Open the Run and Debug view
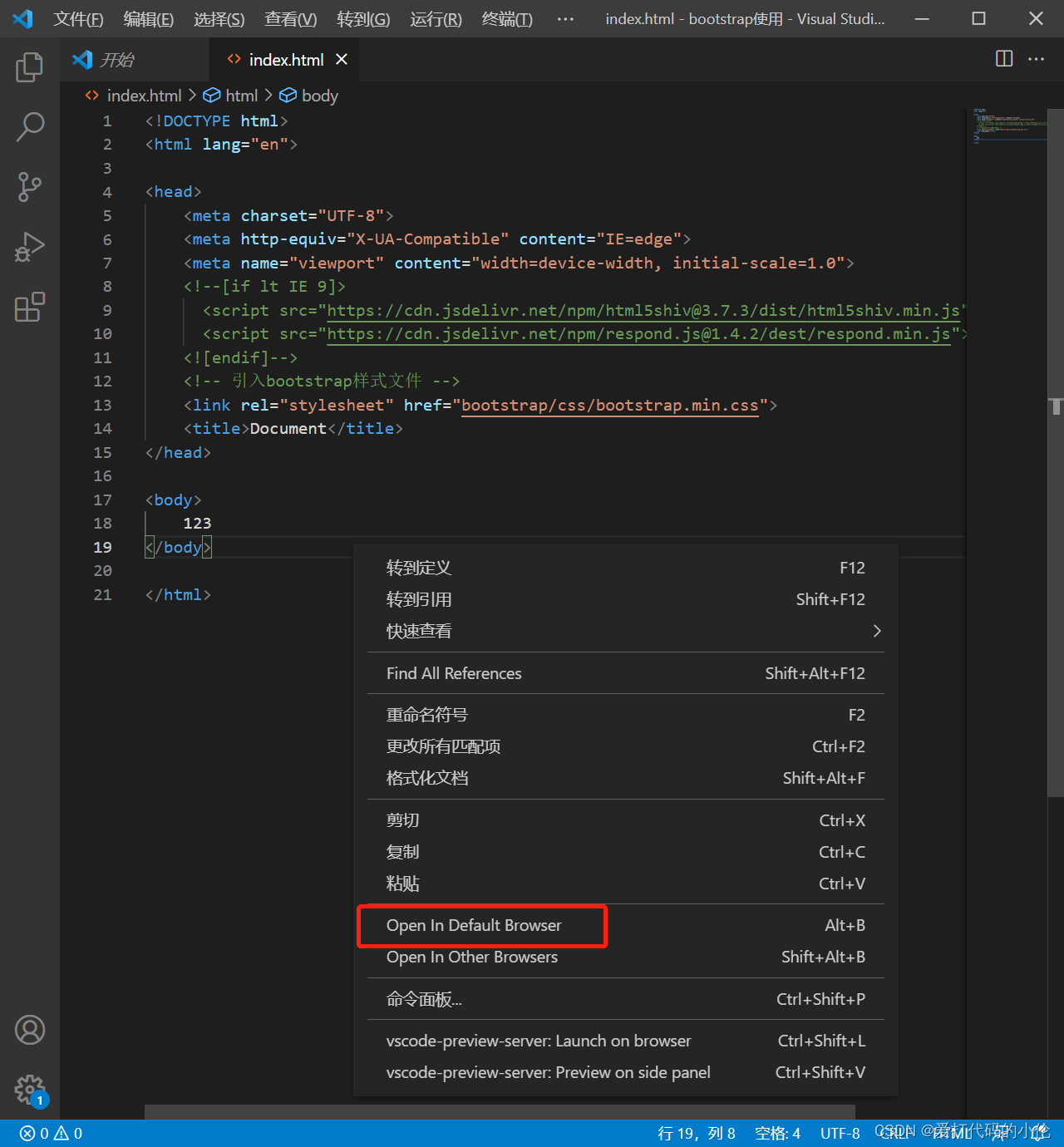 (x=30, y=247)
